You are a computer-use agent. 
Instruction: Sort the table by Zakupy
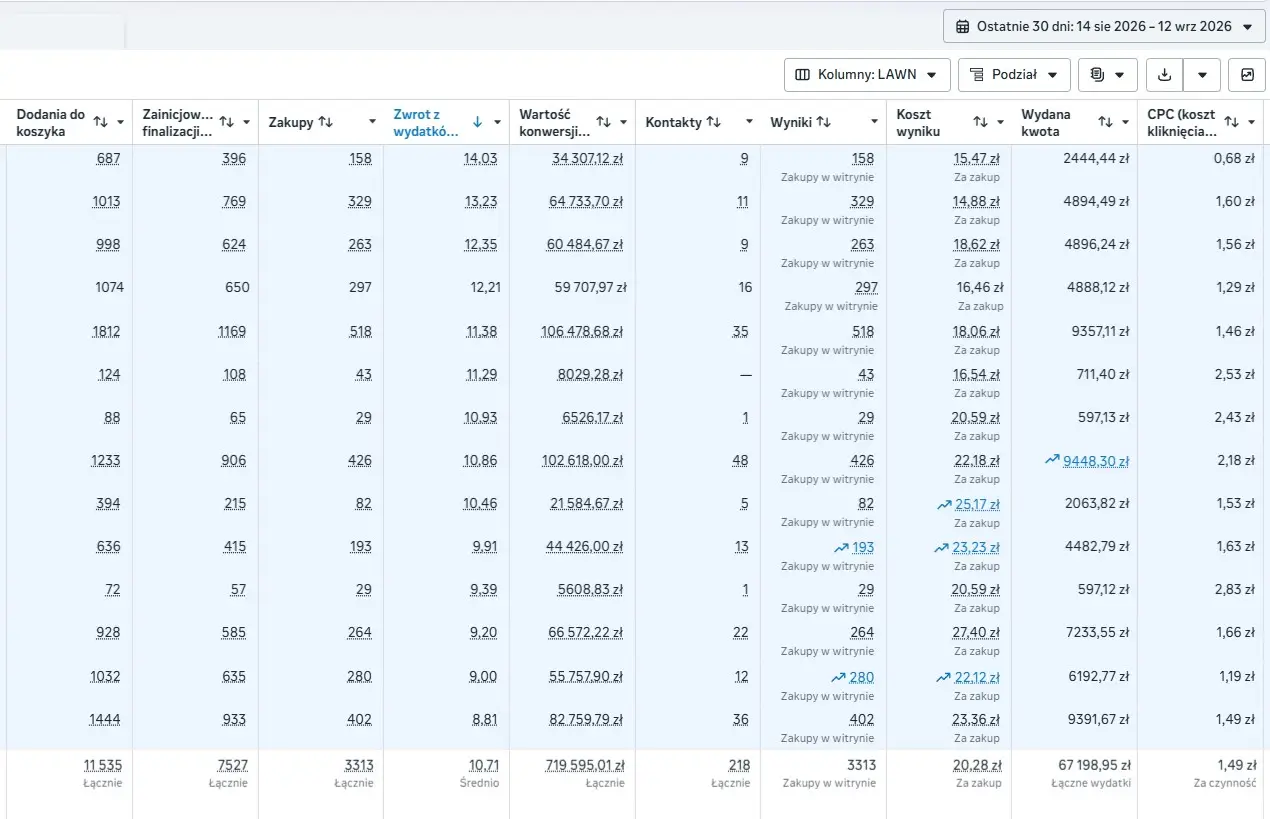point(326,122)
